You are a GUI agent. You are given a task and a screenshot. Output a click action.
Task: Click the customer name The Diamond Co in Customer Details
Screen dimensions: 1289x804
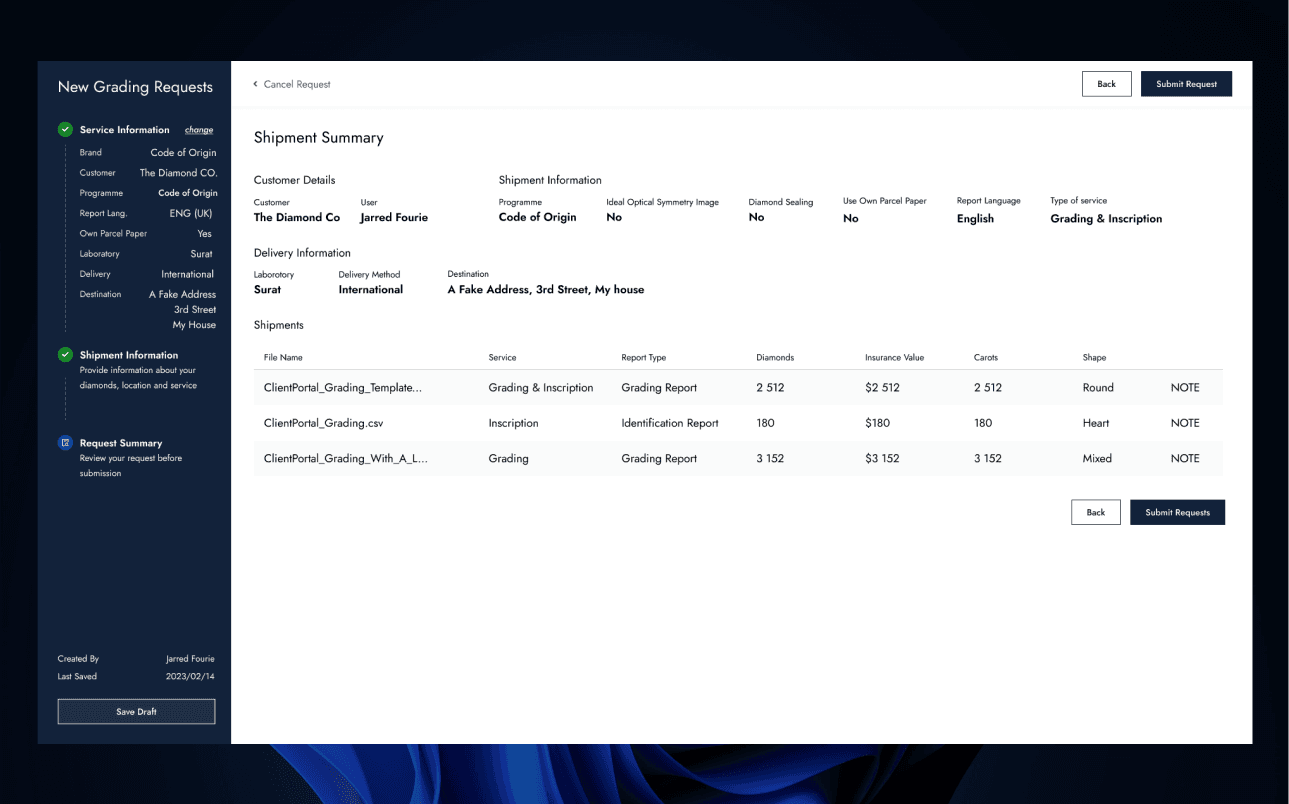coord(297,217)
